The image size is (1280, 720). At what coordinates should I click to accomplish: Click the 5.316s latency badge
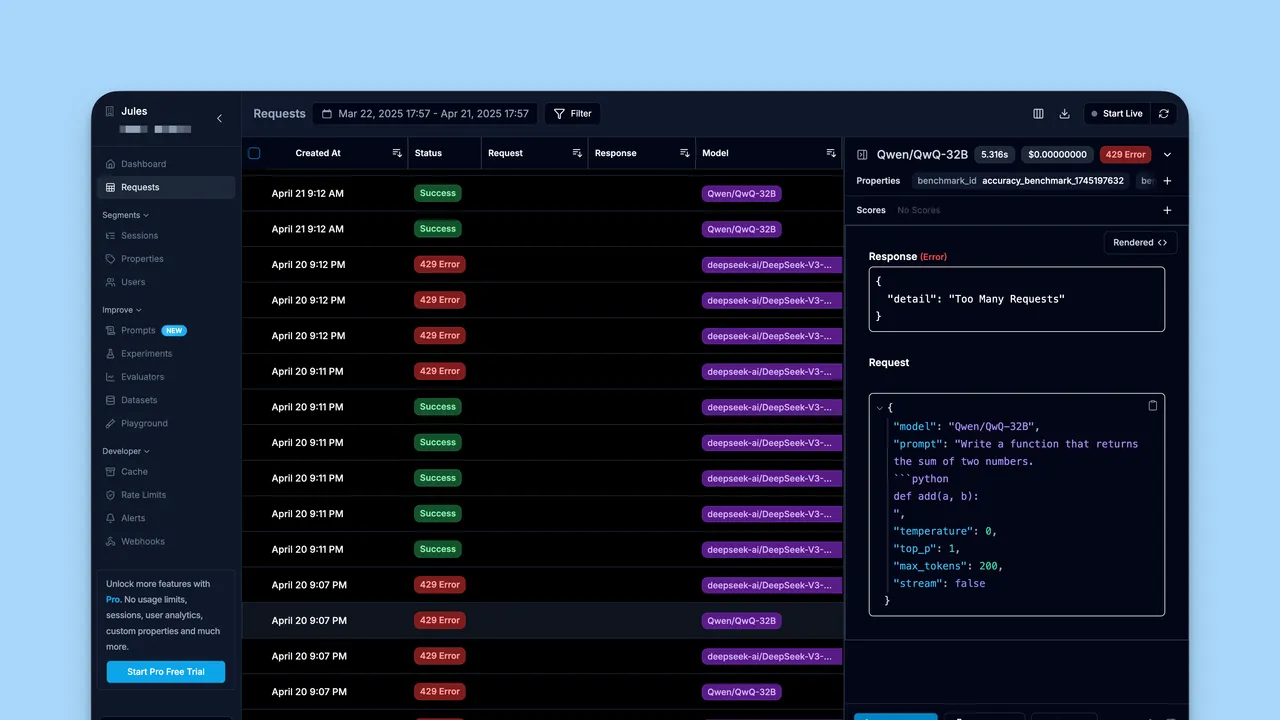(x=994, y=155)
